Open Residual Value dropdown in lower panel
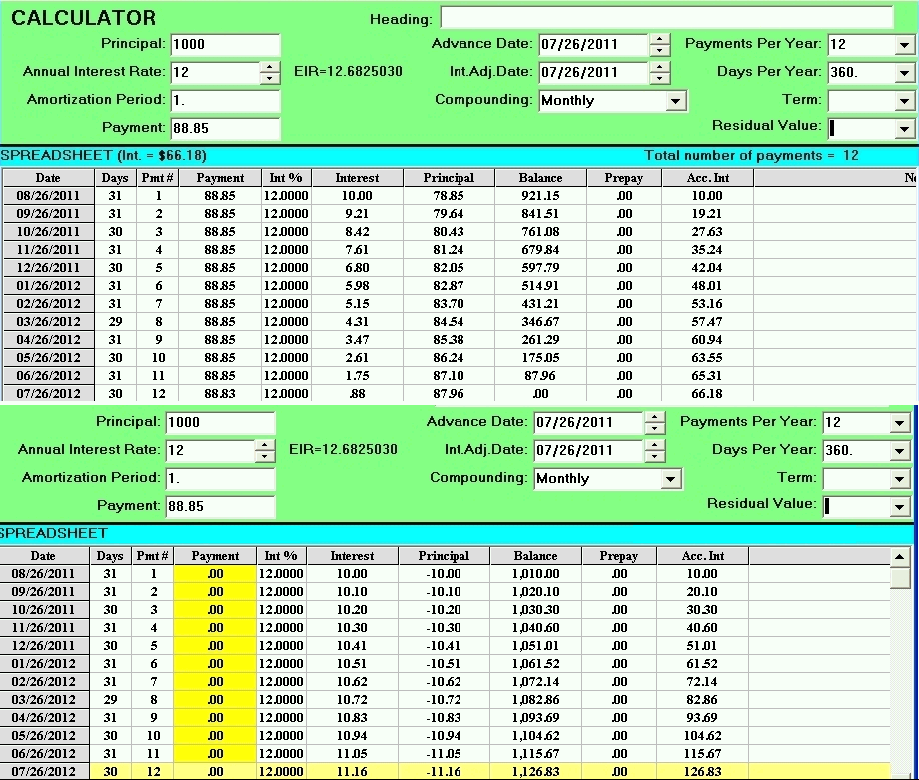The height and width of the screenshot is (780, 919). 899,507
